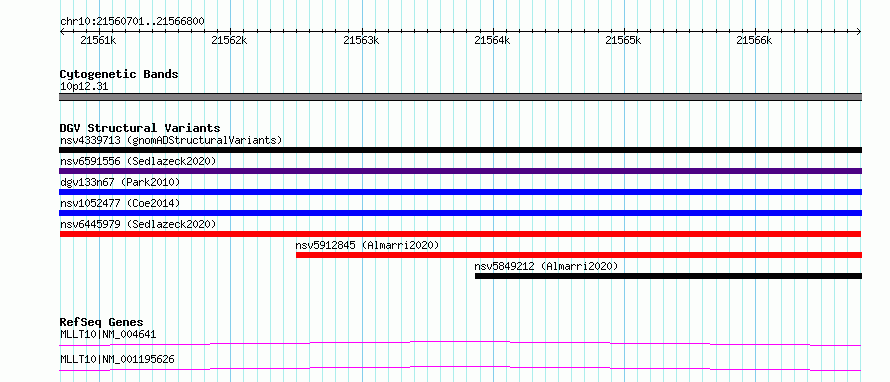The image size is (890, 382).
Task: Open the nsv4339713 (gnomADStructuralVariants) label
Action: coord(171,140)
